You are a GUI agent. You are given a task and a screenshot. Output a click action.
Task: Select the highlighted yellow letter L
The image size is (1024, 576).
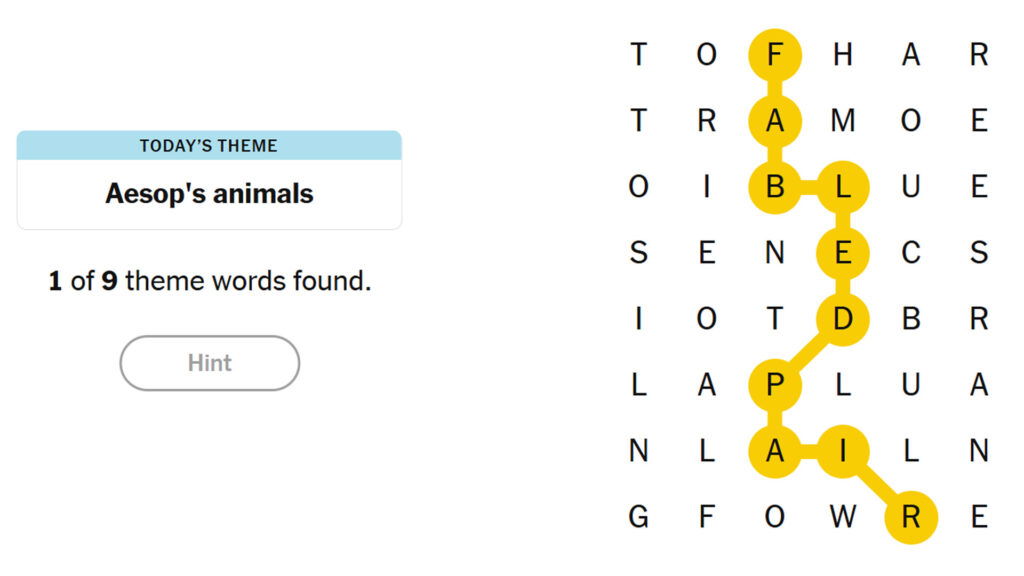[x=842, y=187]
